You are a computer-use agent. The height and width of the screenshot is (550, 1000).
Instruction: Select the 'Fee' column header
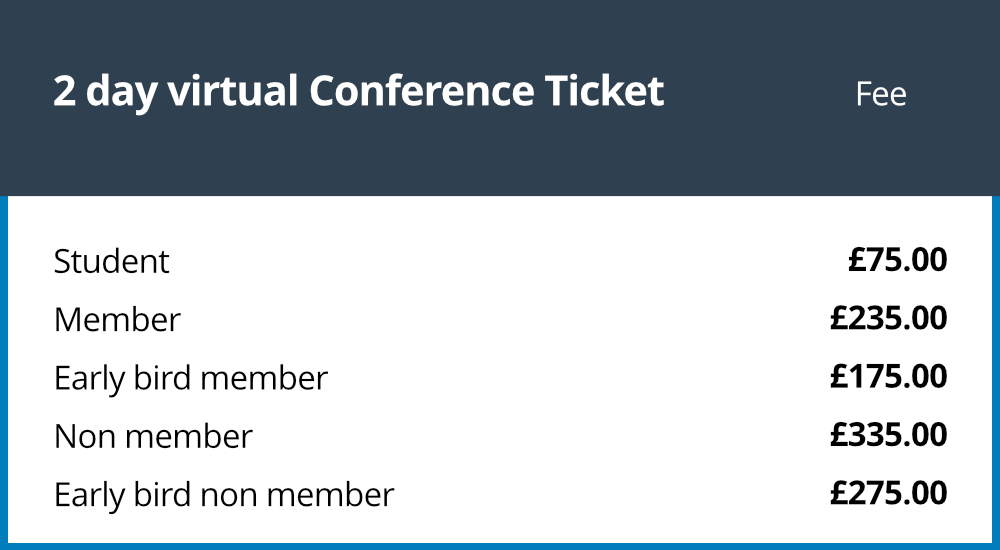coord(881,94)
